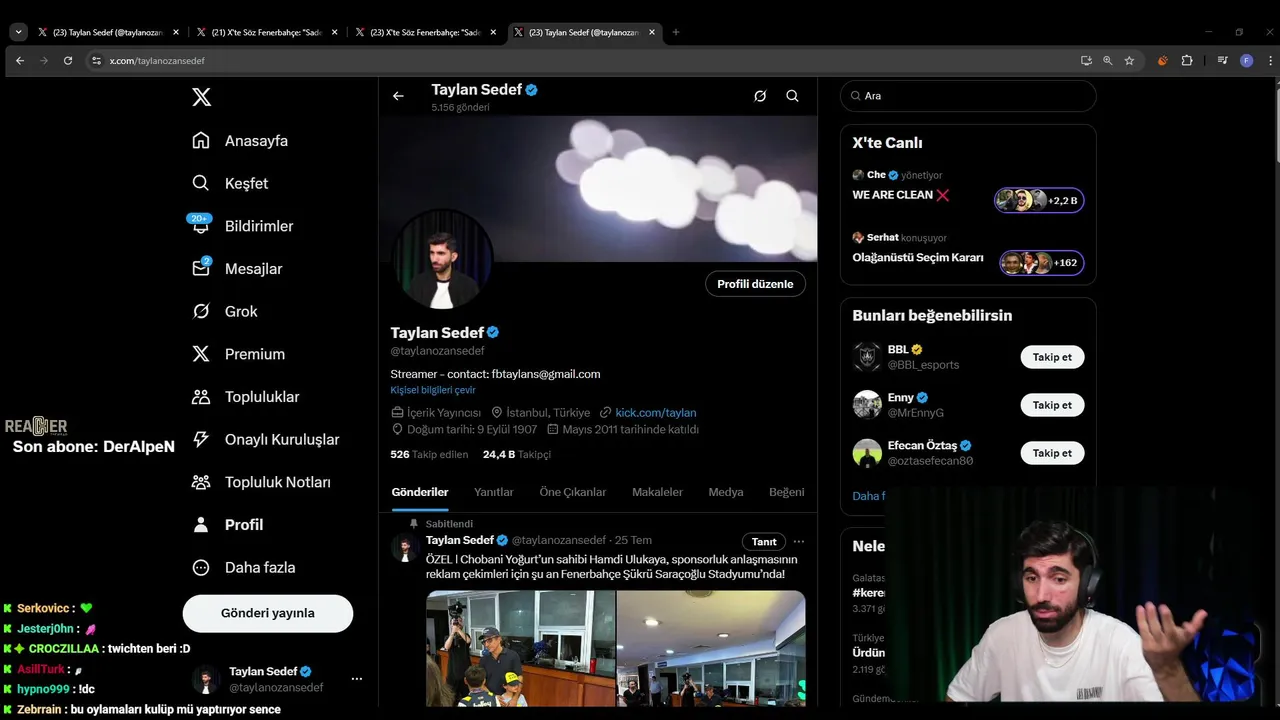This screenshot has width=1280, height=720.
Task: Switch to the Makaleler tab
Action: coord(657,492)
